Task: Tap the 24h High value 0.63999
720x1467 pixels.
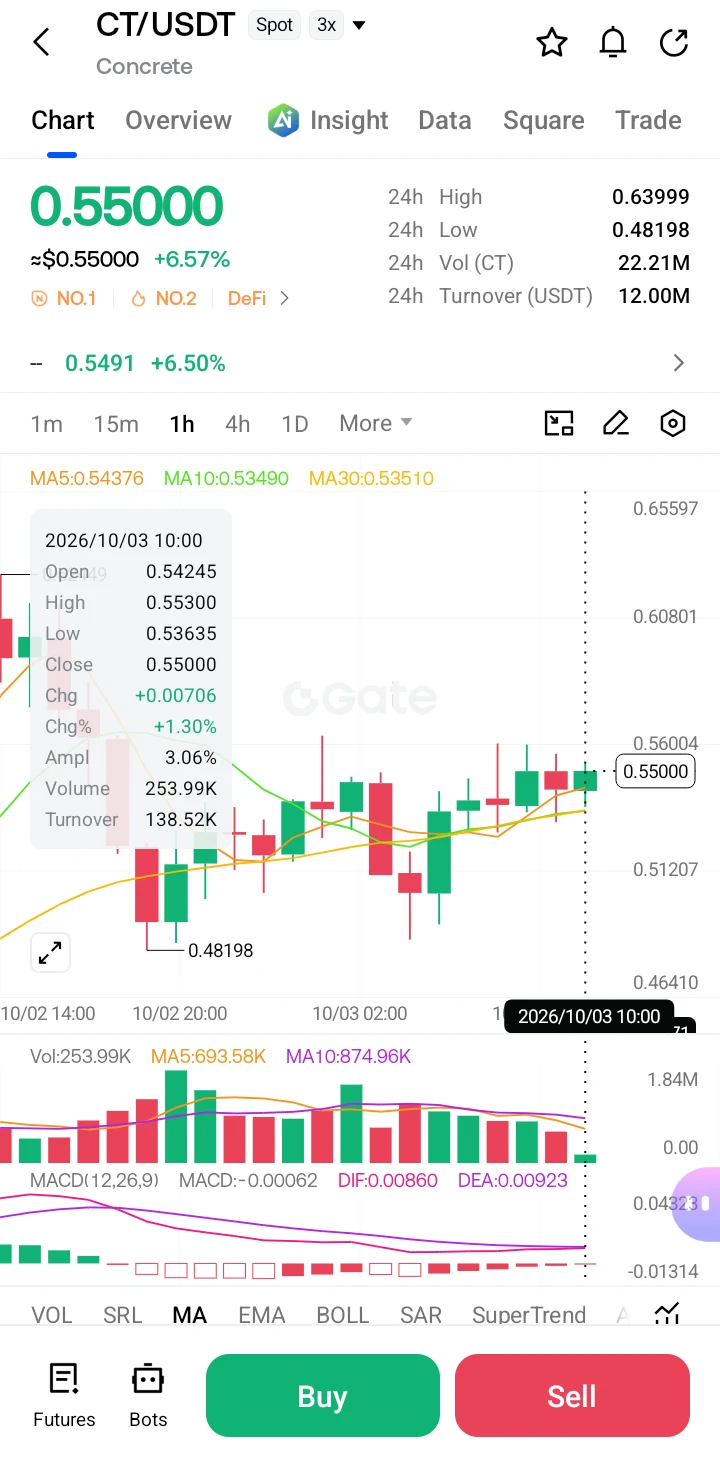Action: pos(651,197)
